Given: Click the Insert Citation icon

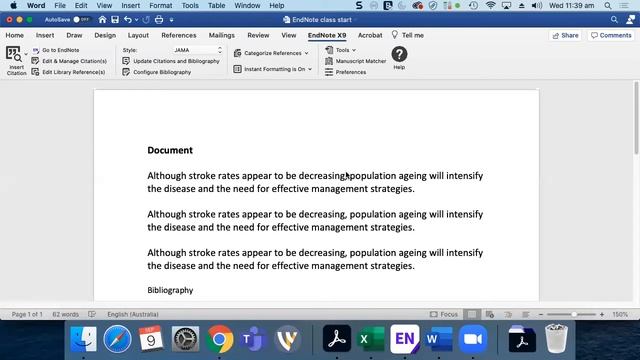Looking at the screenshot, I should [x=13, y=55].
